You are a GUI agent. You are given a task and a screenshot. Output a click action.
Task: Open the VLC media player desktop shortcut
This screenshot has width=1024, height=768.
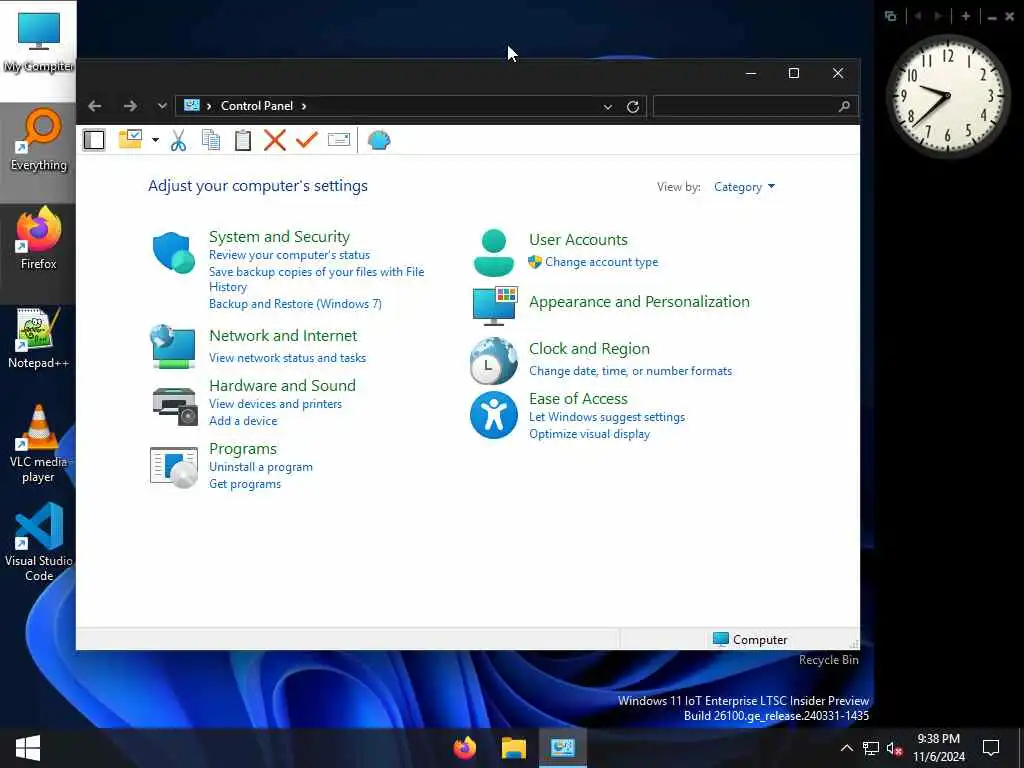pyautogui.click(x=39, y=444)
